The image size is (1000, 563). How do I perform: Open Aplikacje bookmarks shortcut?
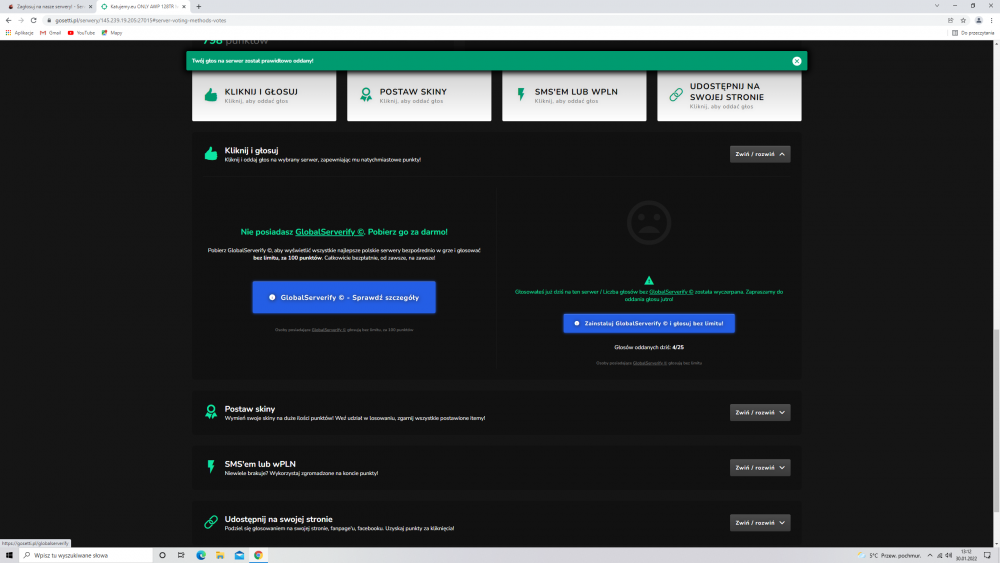click(19, 33)
